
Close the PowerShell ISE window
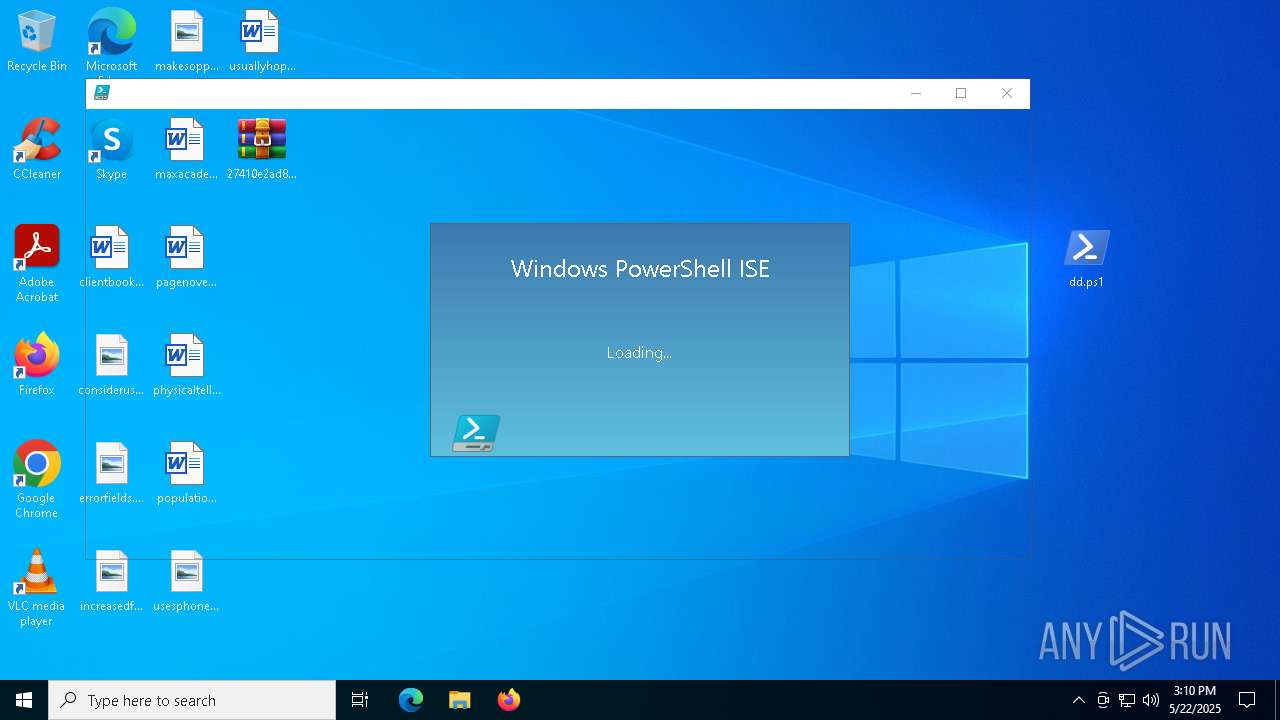[x=1007, y=93]
